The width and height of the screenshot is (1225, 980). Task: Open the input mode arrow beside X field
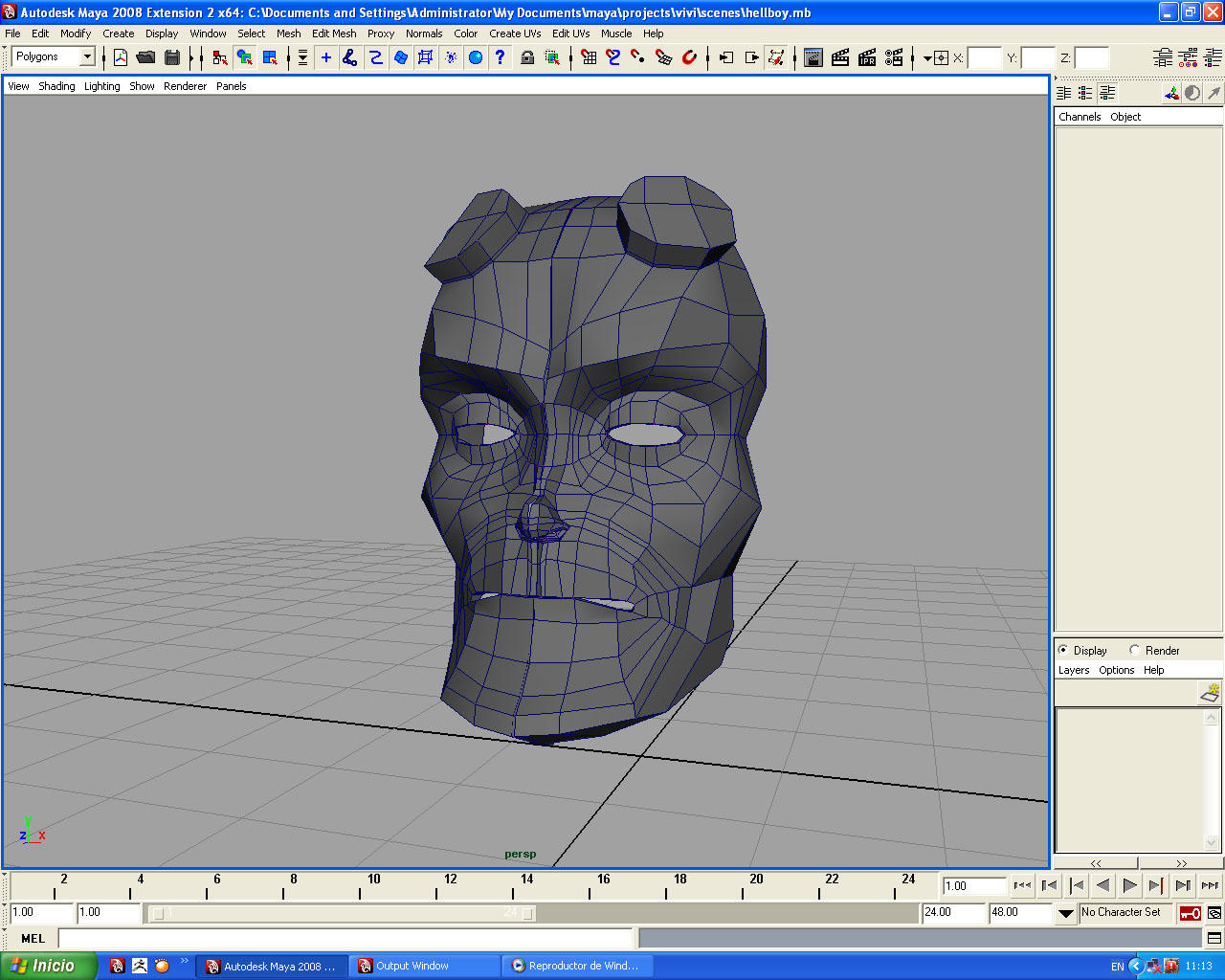point(927,58)
